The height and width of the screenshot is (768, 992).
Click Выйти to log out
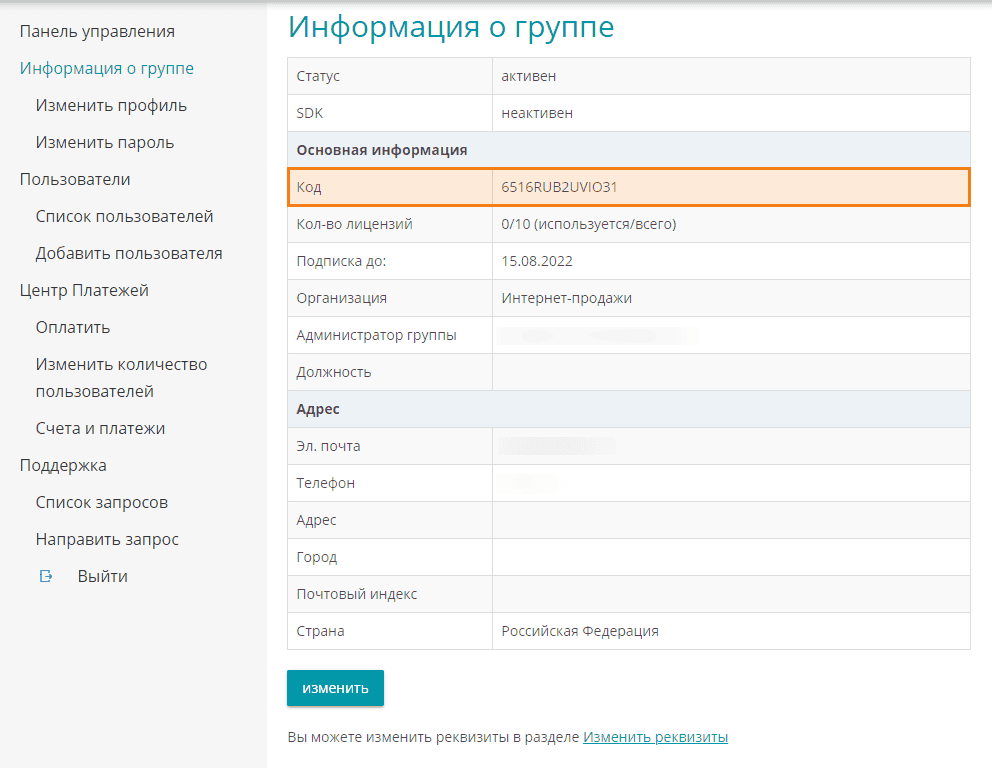click(x=102, y=576)
